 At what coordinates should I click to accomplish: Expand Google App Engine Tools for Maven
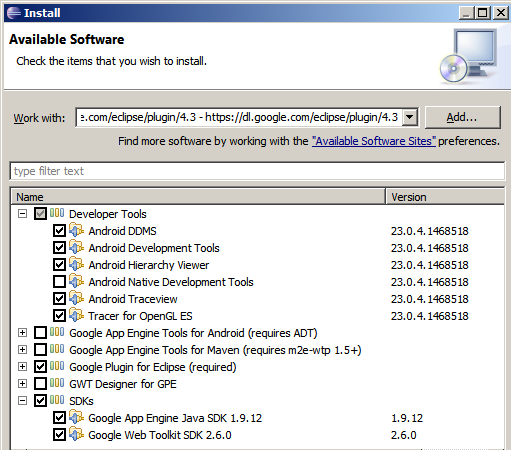coord(22,350)
